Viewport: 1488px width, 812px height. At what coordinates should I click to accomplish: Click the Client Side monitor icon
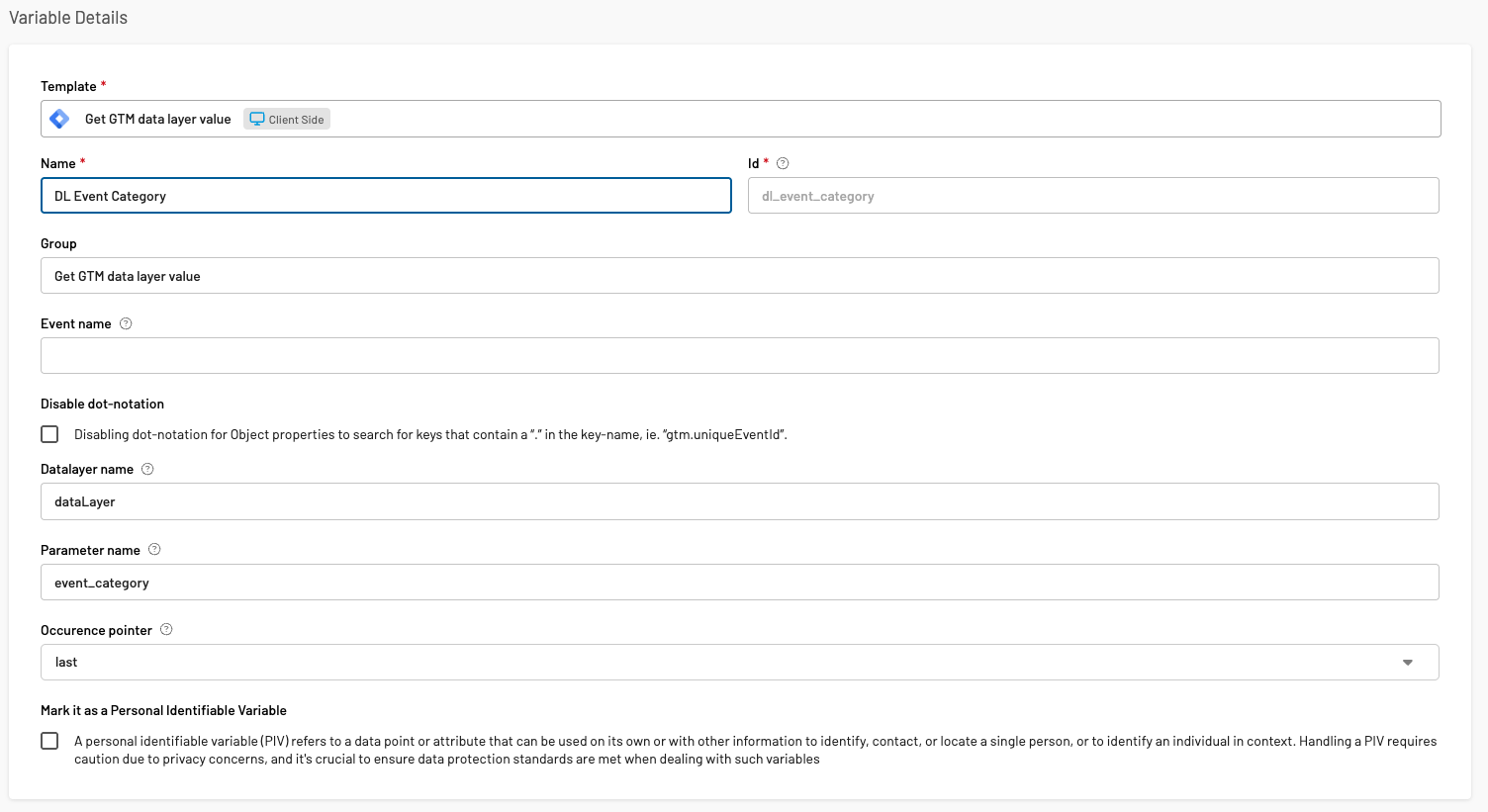(257, 119)
